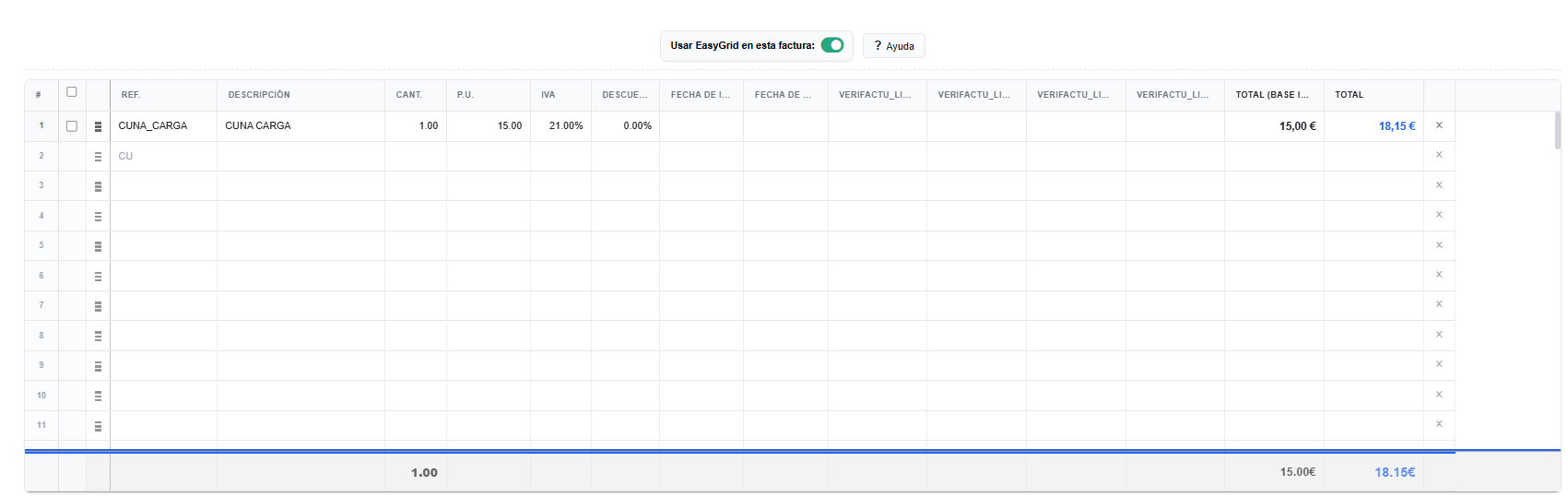The image size is (1568, 497).
Task: Click the IVA column header
Action: pyautogui.click(x=560, y=95)
